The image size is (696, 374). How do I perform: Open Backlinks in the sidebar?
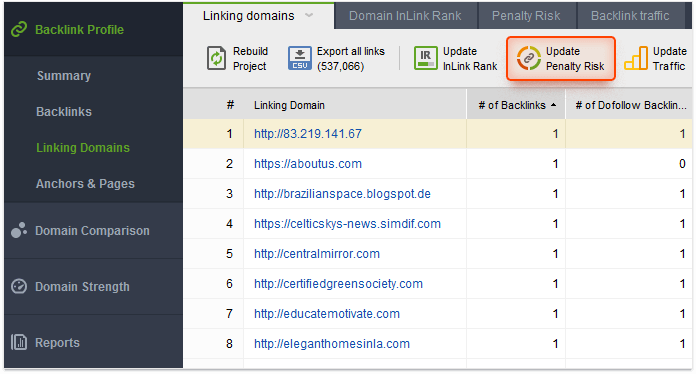point(64,112)
